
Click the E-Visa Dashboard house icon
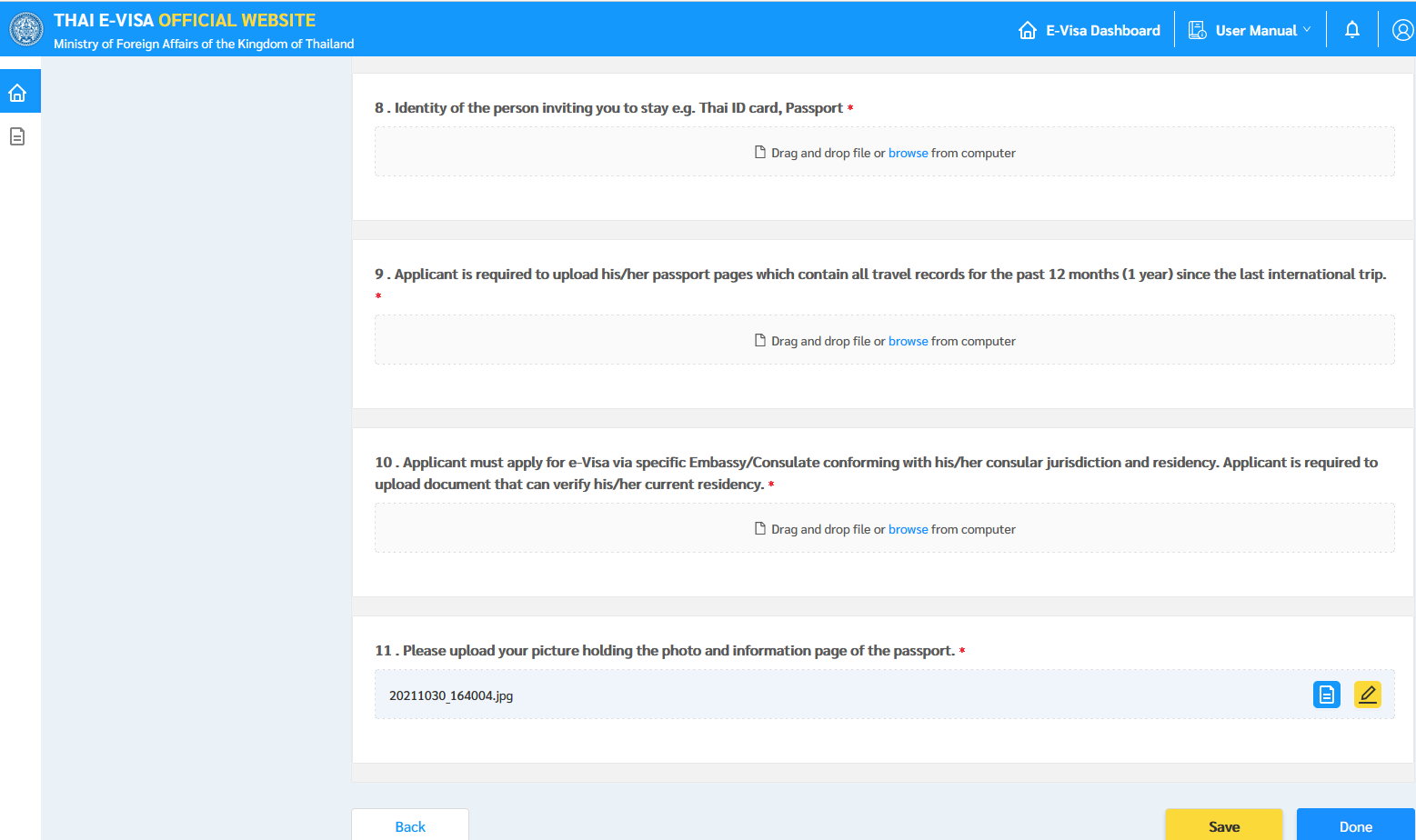(x=1028, y=30)
